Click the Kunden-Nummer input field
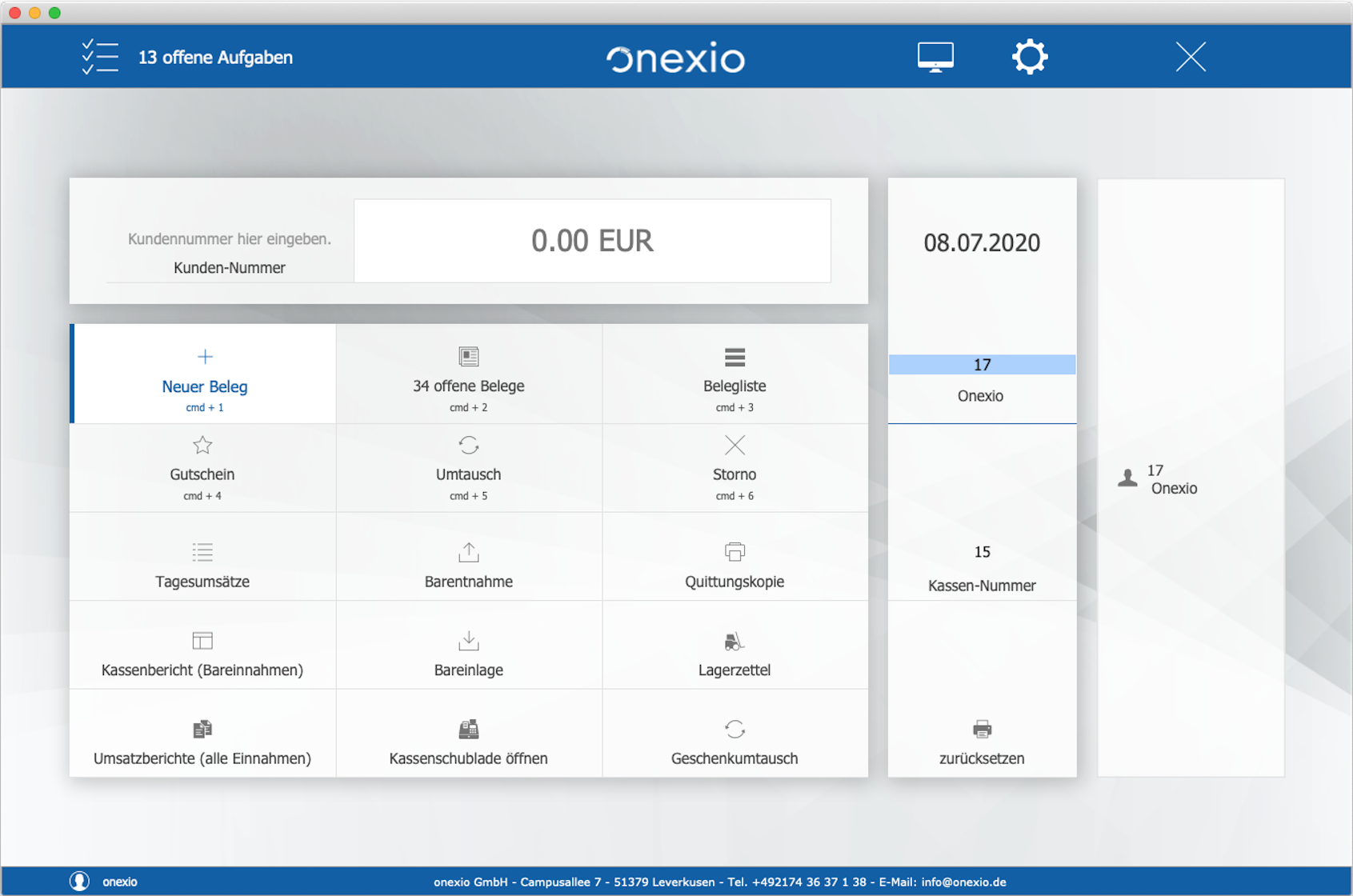The image size is (1353, 896). (x=230, y=238)
